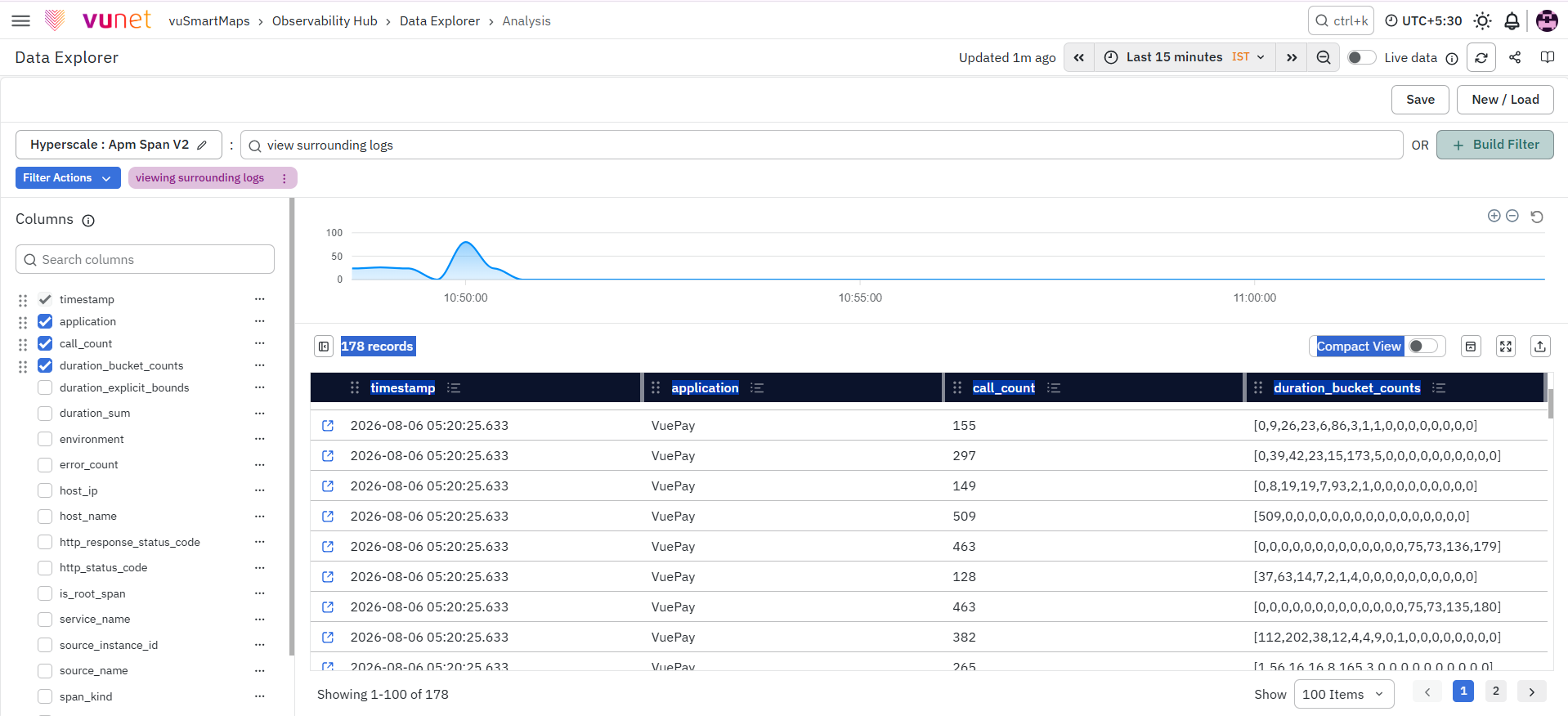
Task: Expand table to fullscreen view
Action: click(1506, 347)
